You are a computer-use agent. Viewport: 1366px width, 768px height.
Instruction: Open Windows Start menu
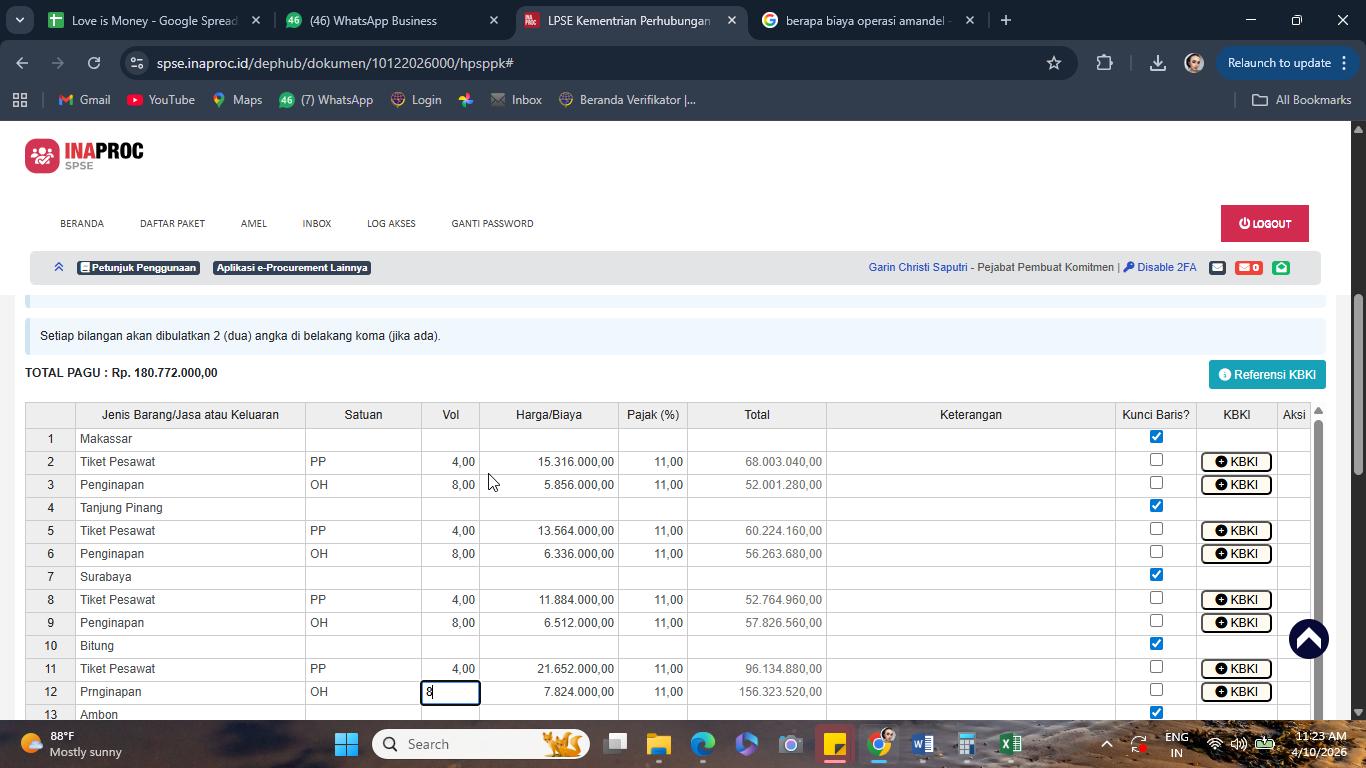[346, 744]
